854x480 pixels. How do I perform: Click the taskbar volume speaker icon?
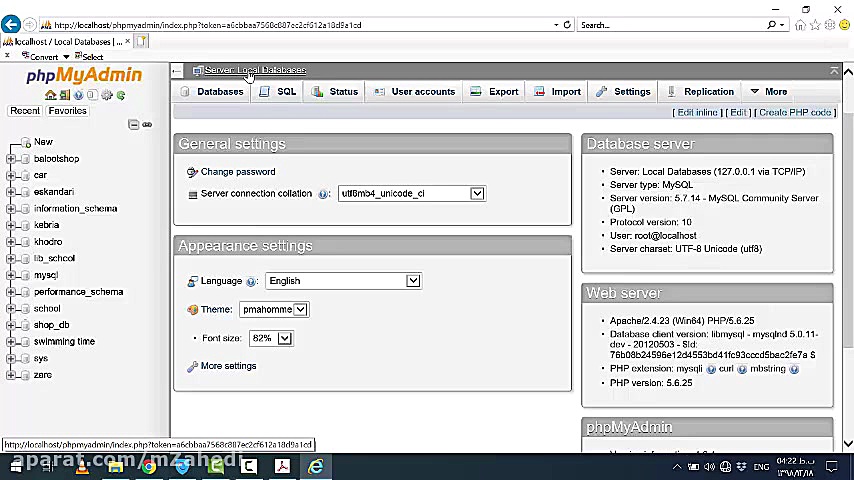(709, 467)
